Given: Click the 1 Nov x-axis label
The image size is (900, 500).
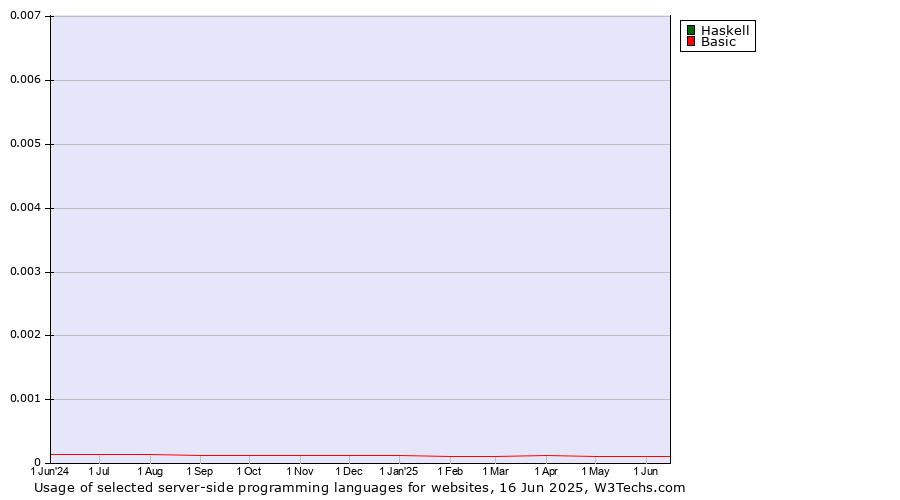Looking at the screenshot, I should point(300,471).
